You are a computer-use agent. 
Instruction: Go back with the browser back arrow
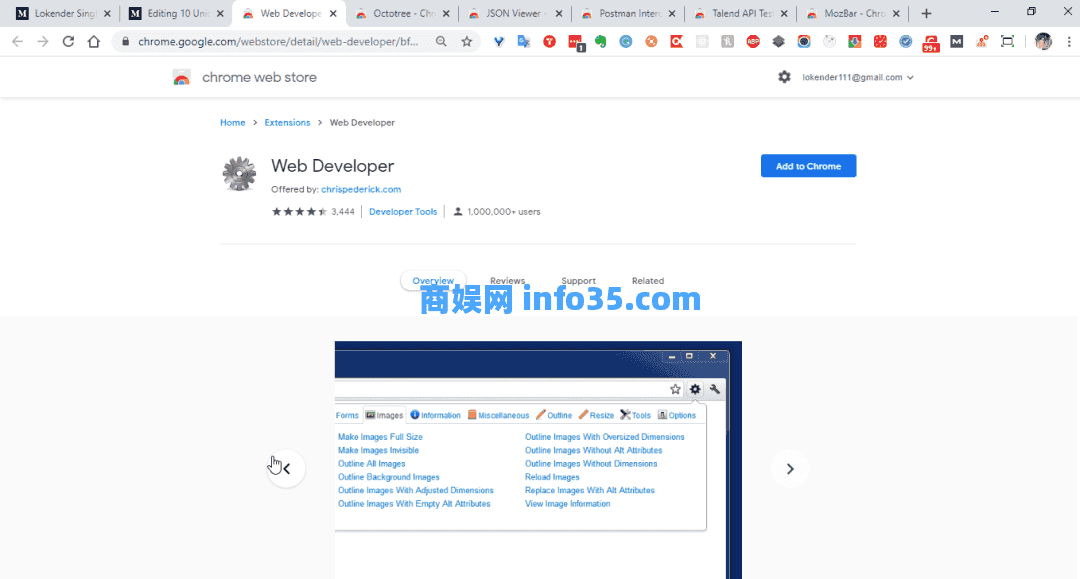click(17, 42)
